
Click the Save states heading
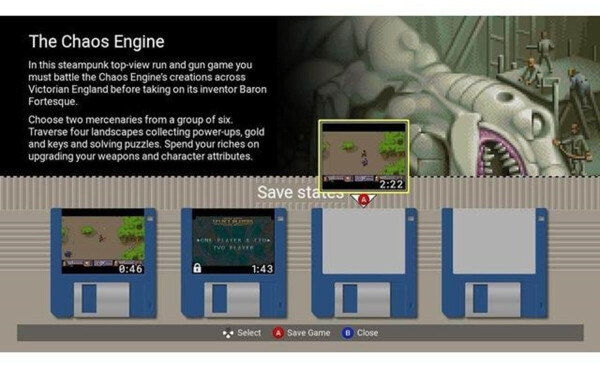(x=300, y=192)
